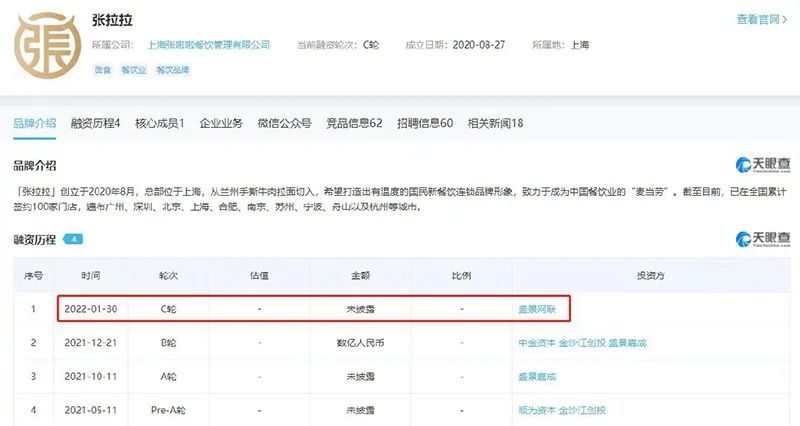Select the 数亿人民币 amount cell
Viewport: 800px width, 426px height.
click(x=360, y=343)
